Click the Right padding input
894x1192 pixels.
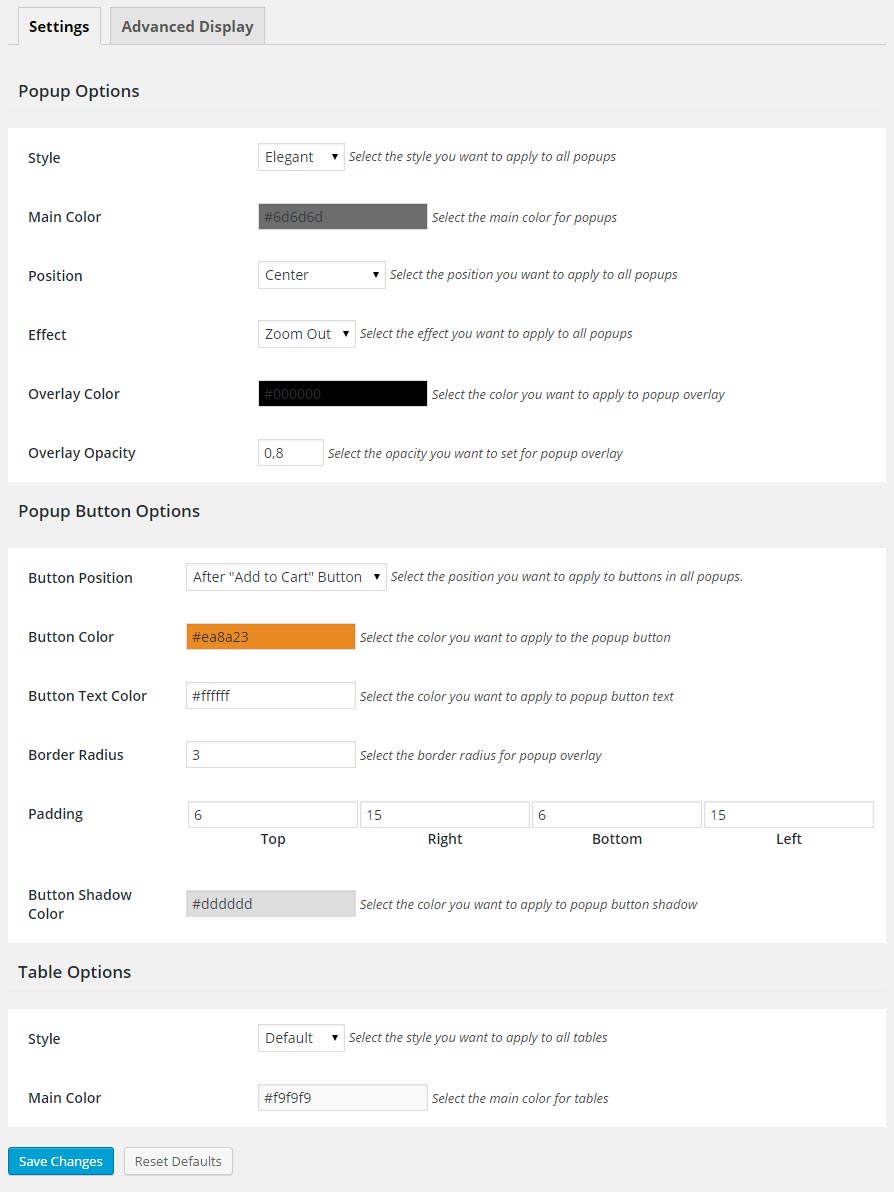(445, 815)
